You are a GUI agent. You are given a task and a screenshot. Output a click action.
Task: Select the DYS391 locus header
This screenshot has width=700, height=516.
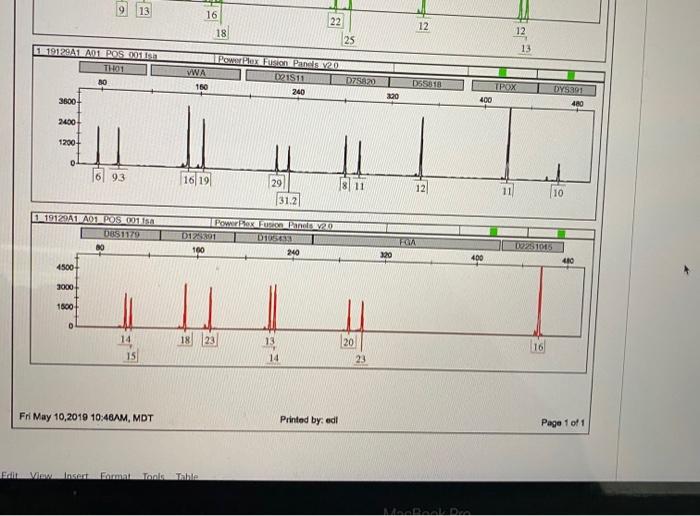(x=567, y=89)
